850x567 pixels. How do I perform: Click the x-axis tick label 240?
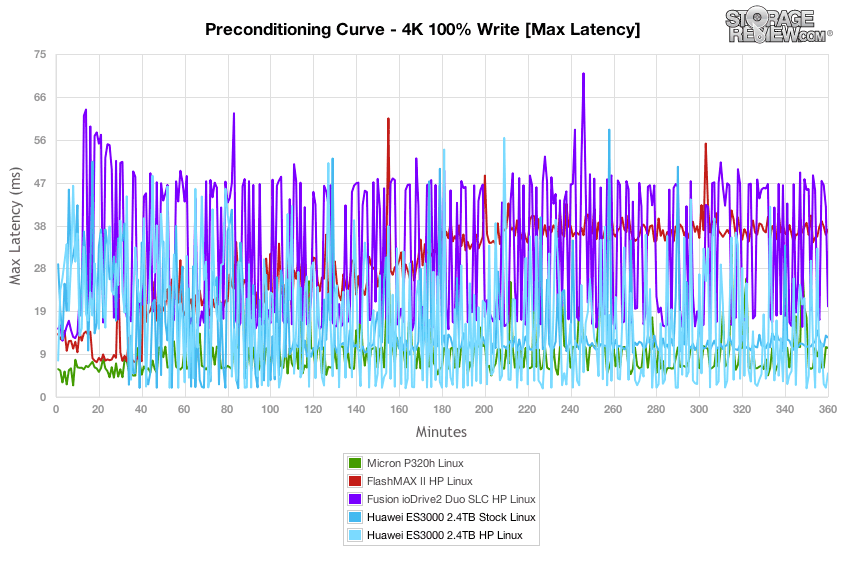pos(570,409)
